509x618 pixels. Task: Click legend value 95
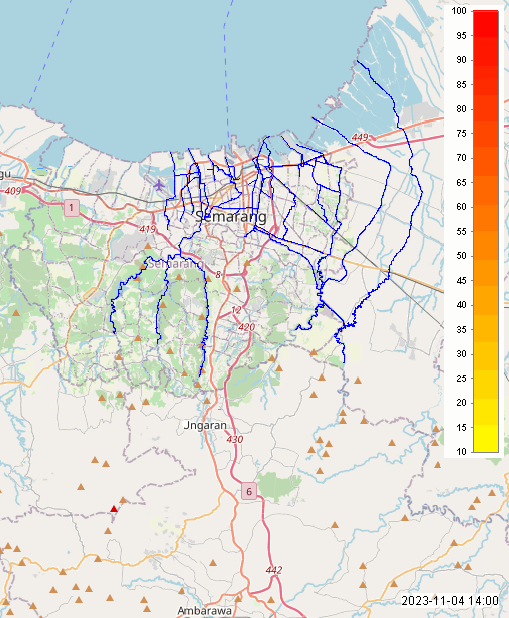(462, 35)
